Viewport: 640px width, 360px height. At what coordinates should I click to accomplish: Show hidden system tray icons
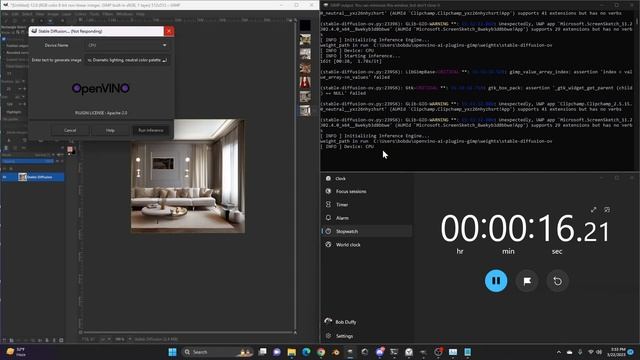(558, 352)
